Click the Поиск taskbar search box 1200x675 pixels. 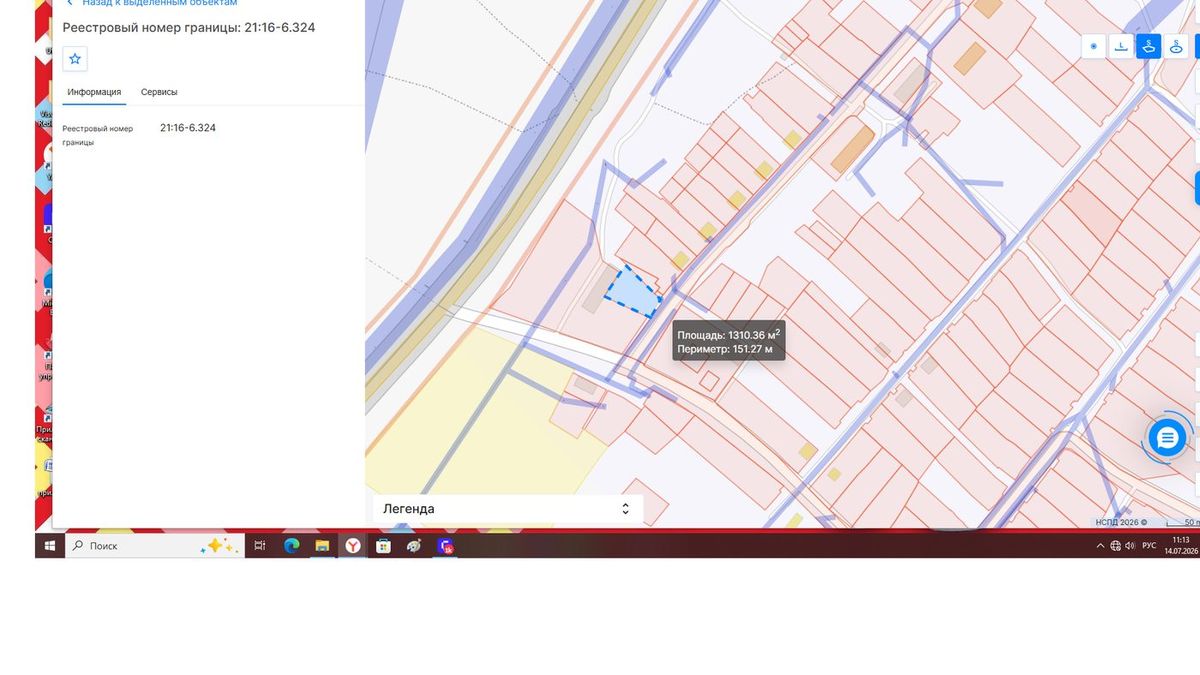coord(153,546)
